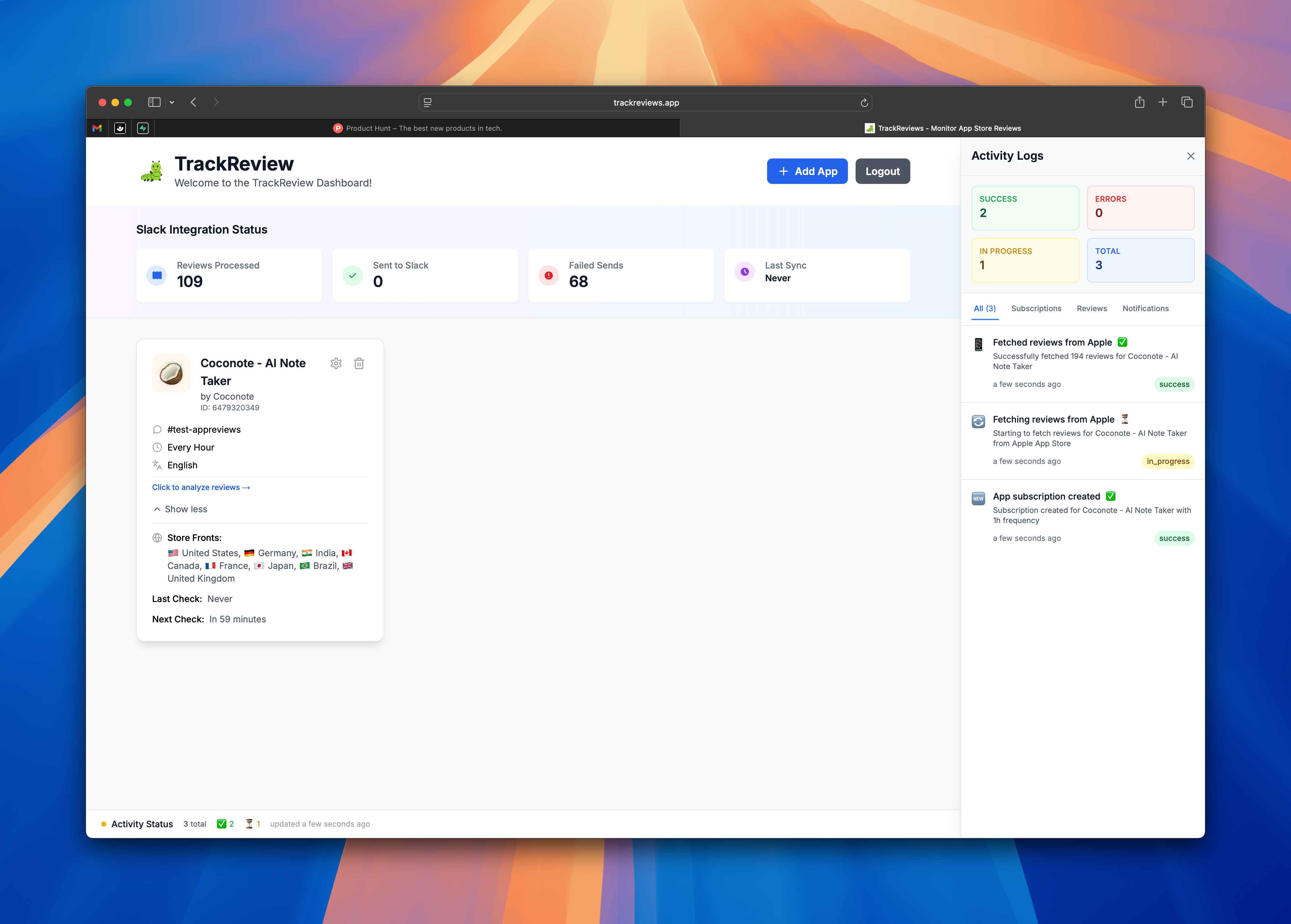Click the Store Fronts globe icon
1291x924 pixels.
157,538
